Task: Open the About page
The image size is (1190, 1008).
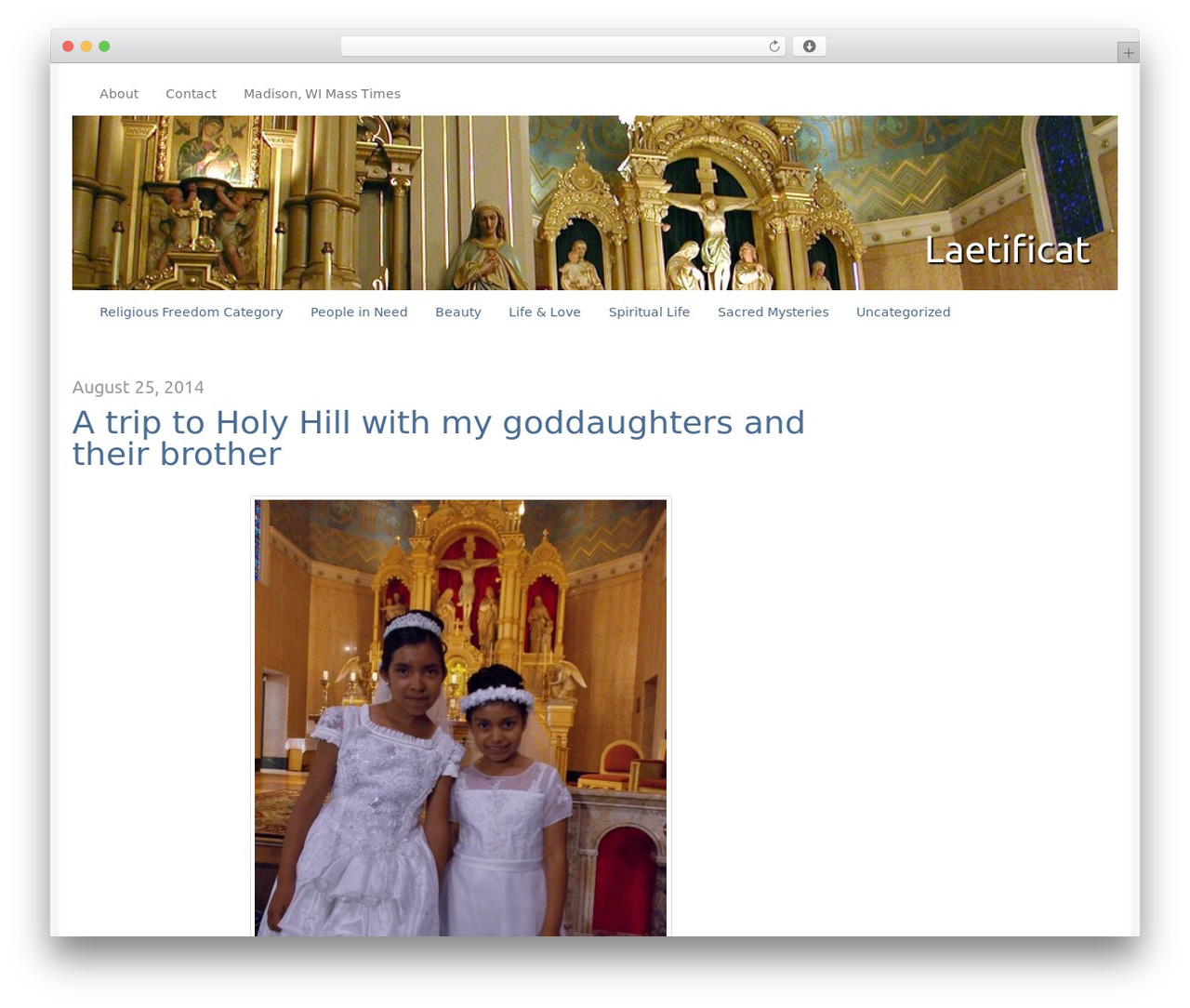Action: [x=119, y=94]
